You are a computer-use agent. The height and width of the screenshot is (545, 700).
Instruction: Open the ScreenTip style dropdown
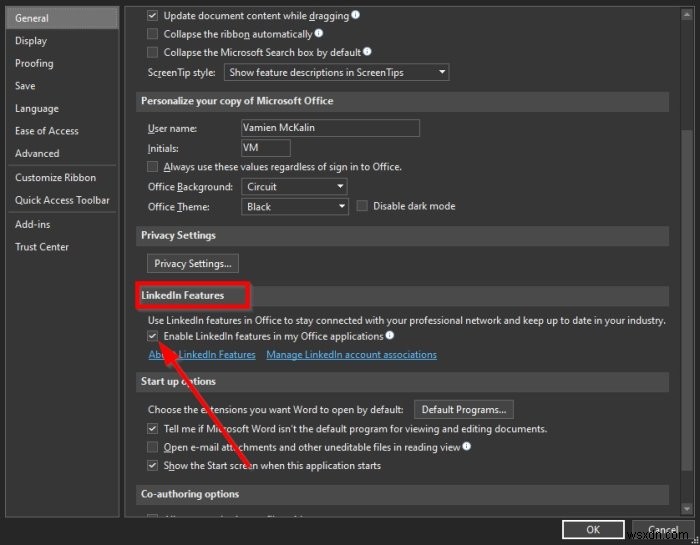pos(337,72)
